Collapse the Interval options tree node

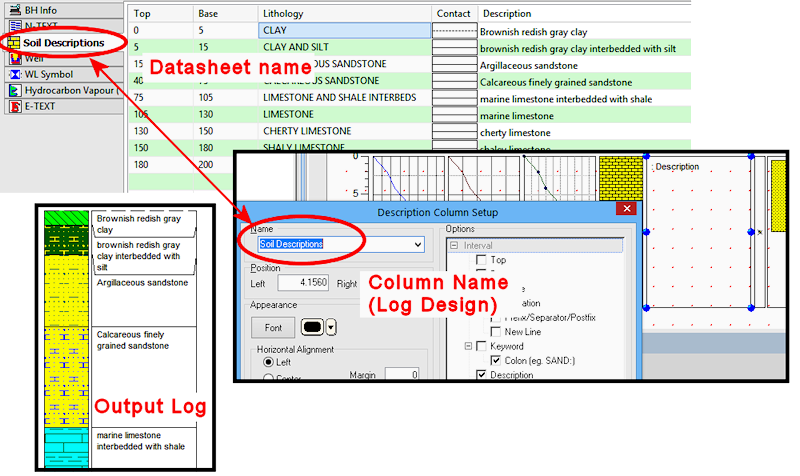pyautogui.click(x=453, y=246)
